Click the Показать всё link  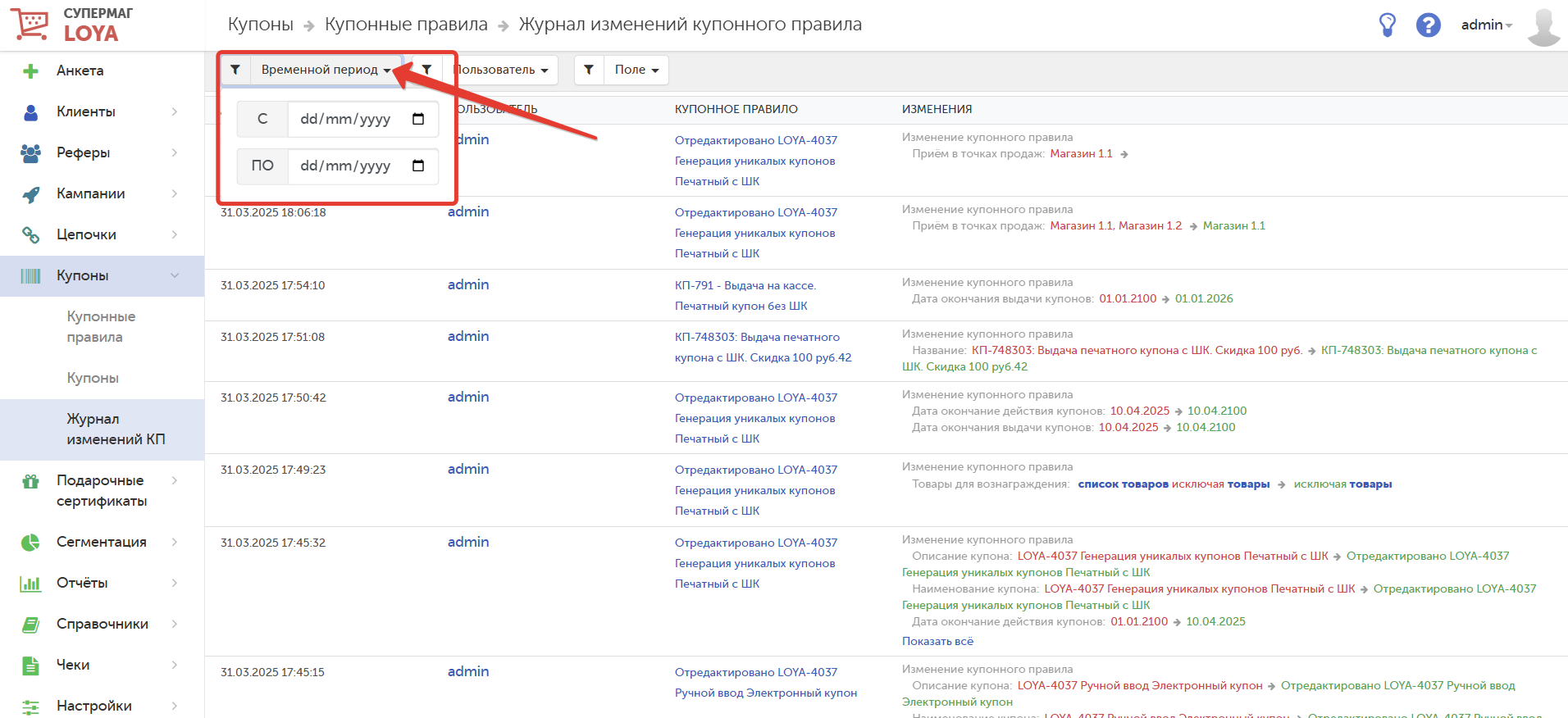coord(937,641)
